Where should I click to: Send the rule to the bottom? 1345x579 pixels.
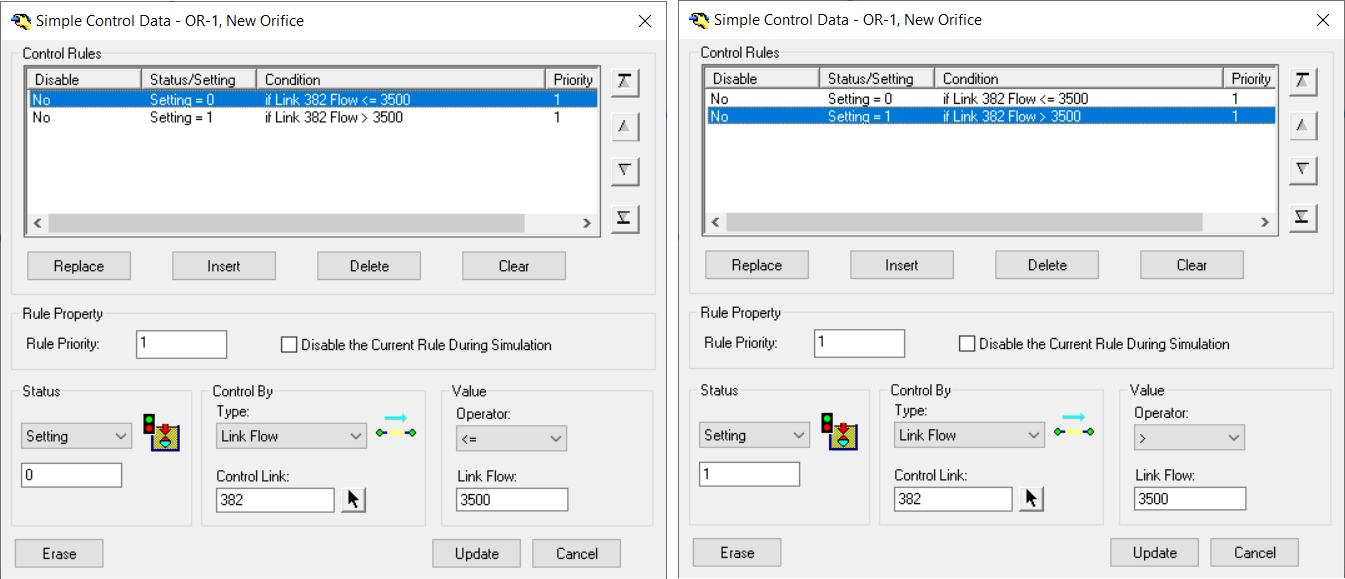pyautogui.click(x=624, y=218)
